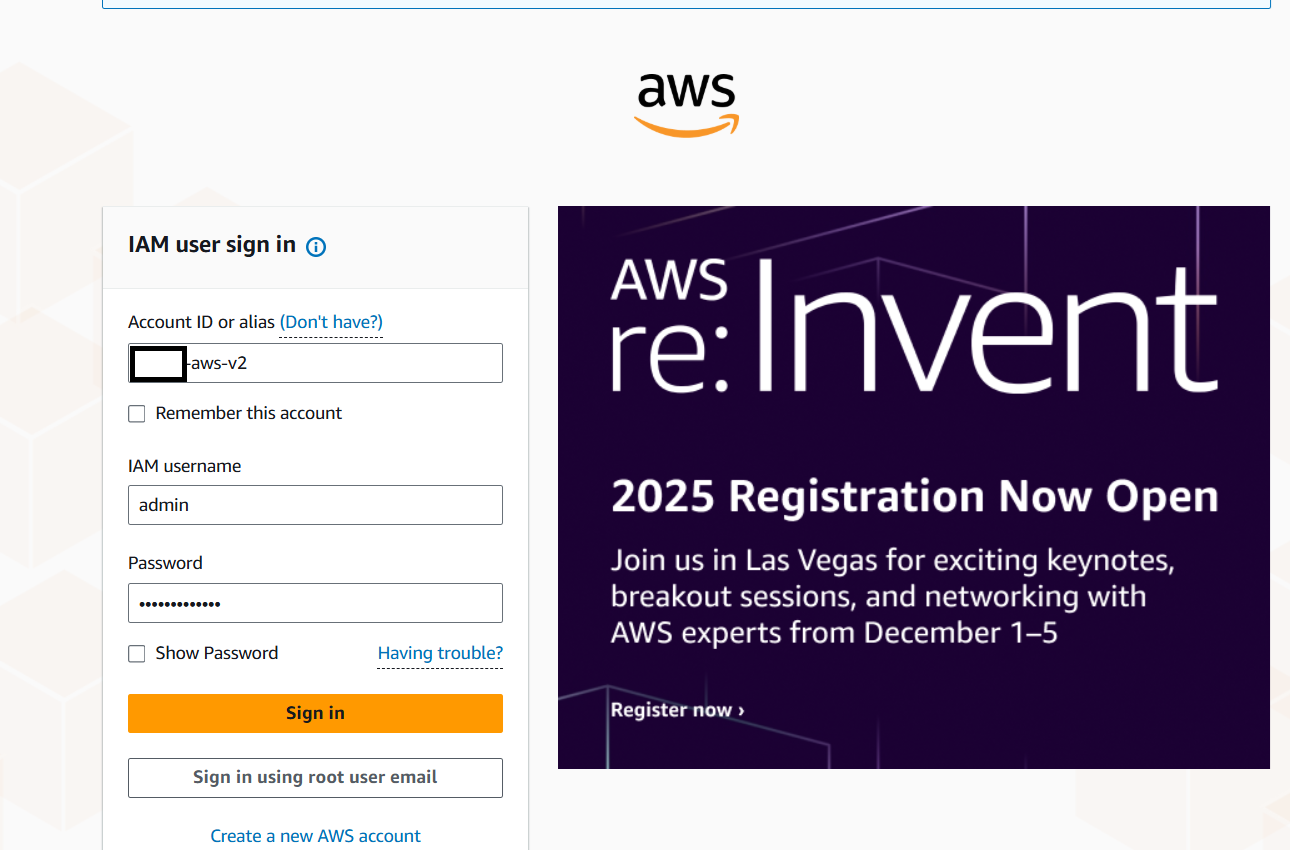Click the "2025 Registration Now Open" banner headline
The height and width of the screenshot is (850, 1290).
[x=914, y=496]
